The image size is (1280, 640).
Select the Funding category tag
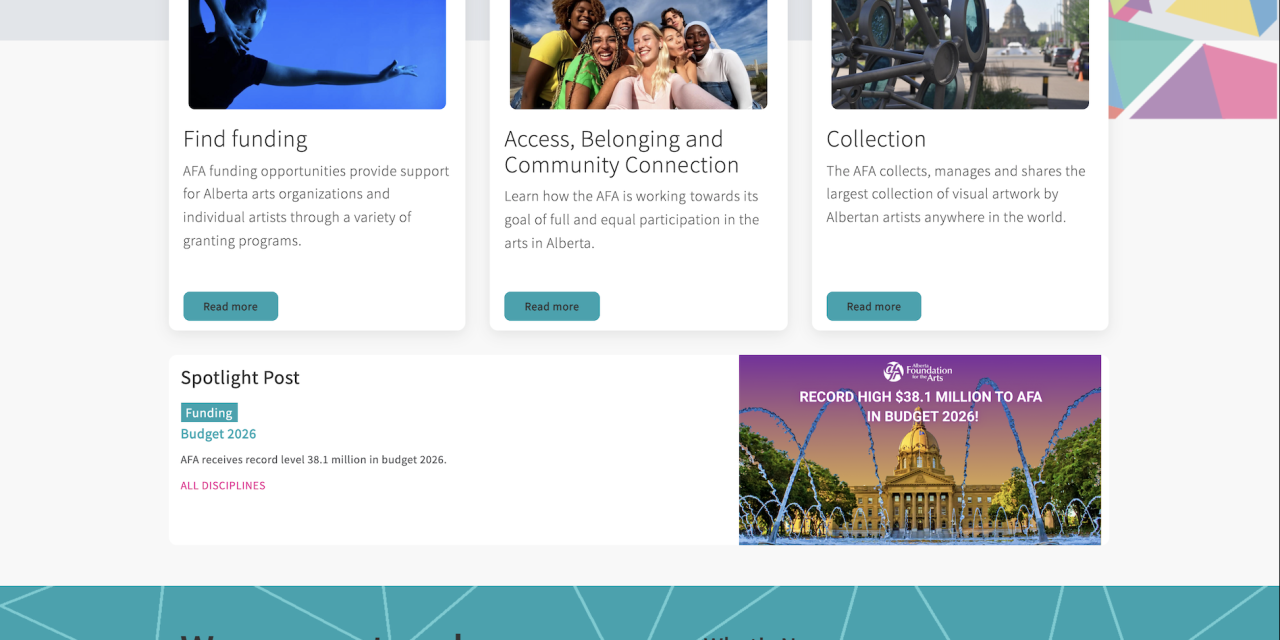pos(209,412)
